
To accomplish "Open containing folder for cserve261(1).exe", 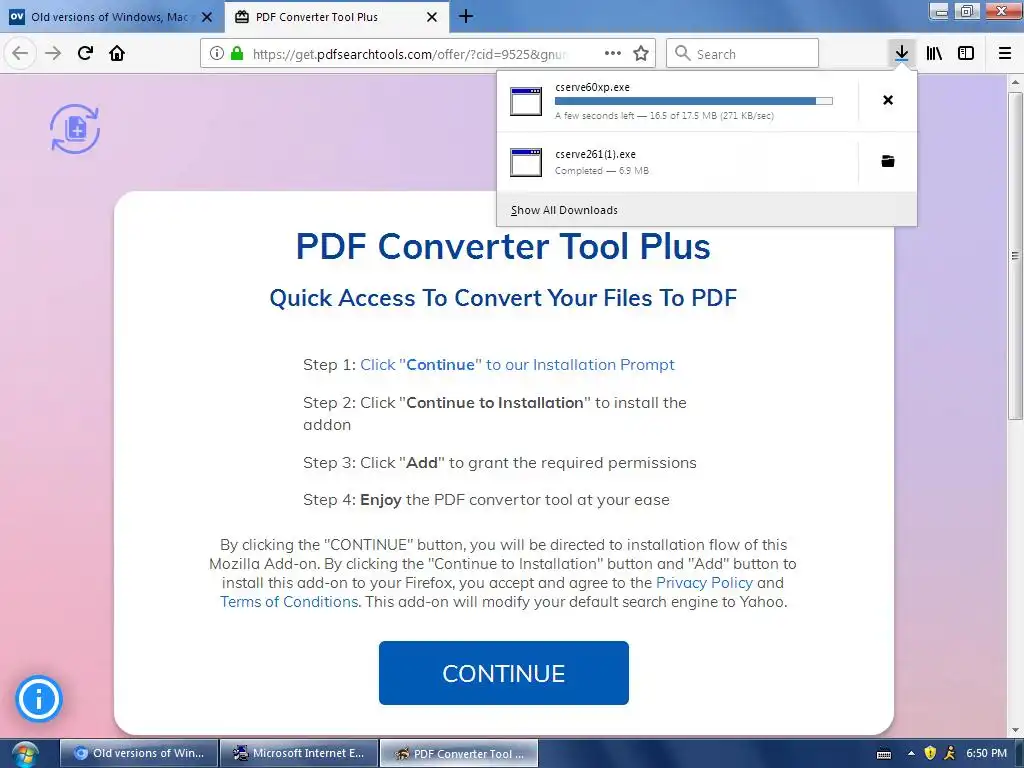I will [888, 161].
